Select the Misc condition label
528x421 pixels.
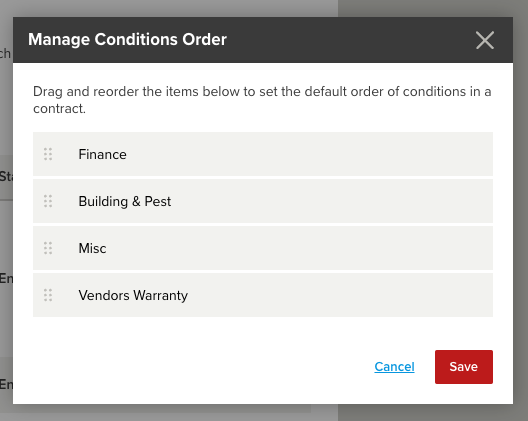[x=92, y=248]
